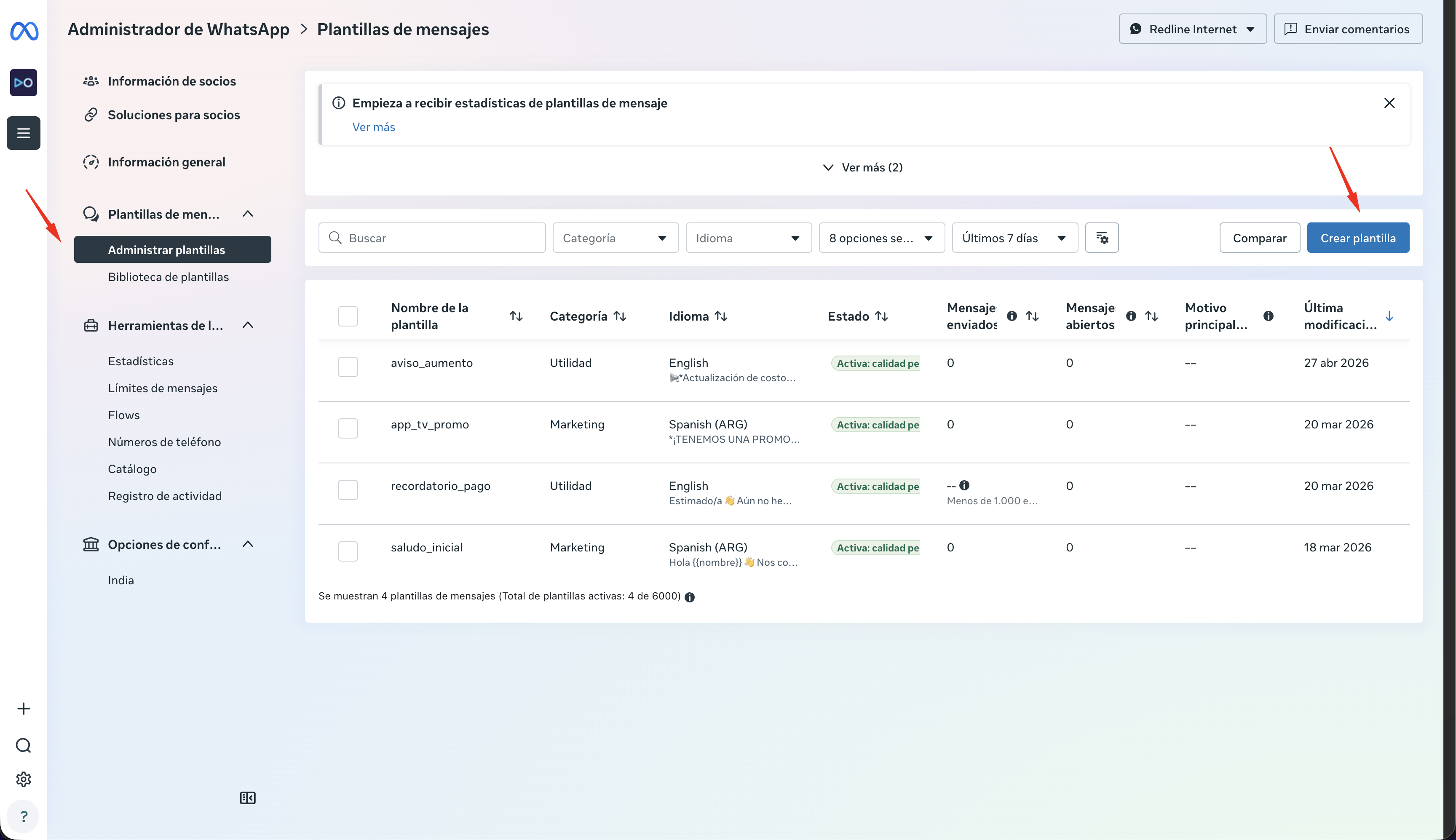The height and width of the screenshot is (840, 1456).
Task: Show info about total active templates
Action: 689,597
